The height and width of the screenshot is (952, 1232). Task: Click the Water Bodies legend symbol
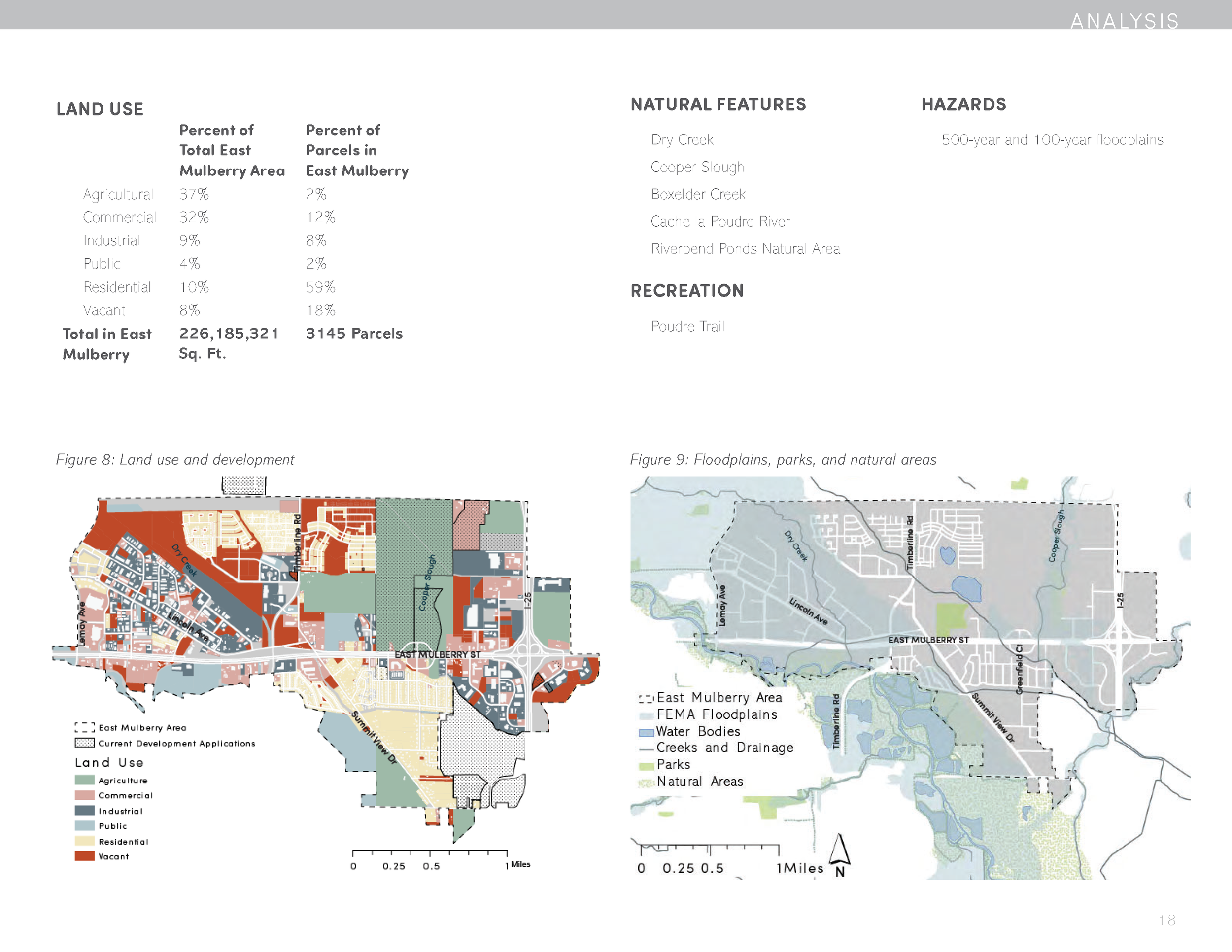pos(646,732)
